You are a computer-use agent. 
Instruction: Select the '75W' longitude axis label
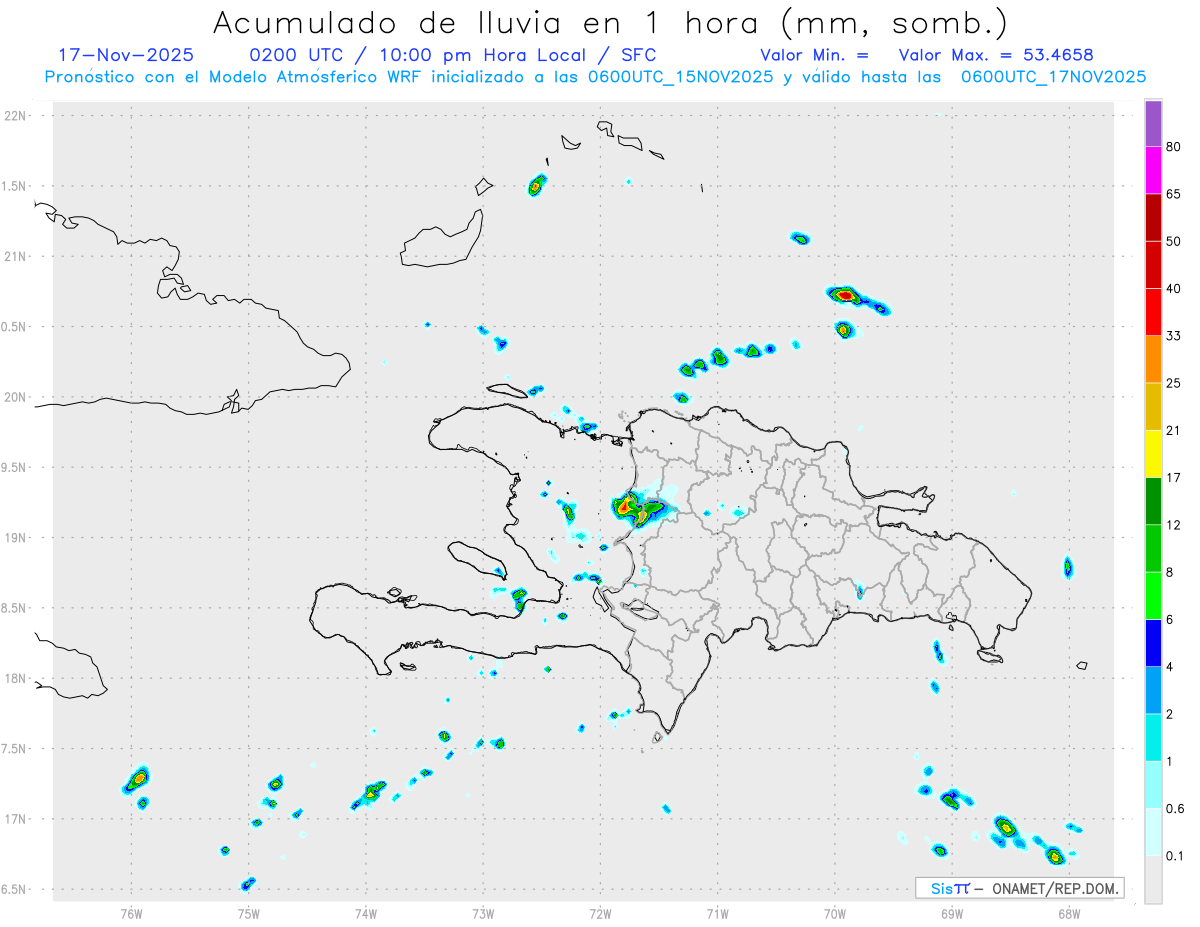249,913
